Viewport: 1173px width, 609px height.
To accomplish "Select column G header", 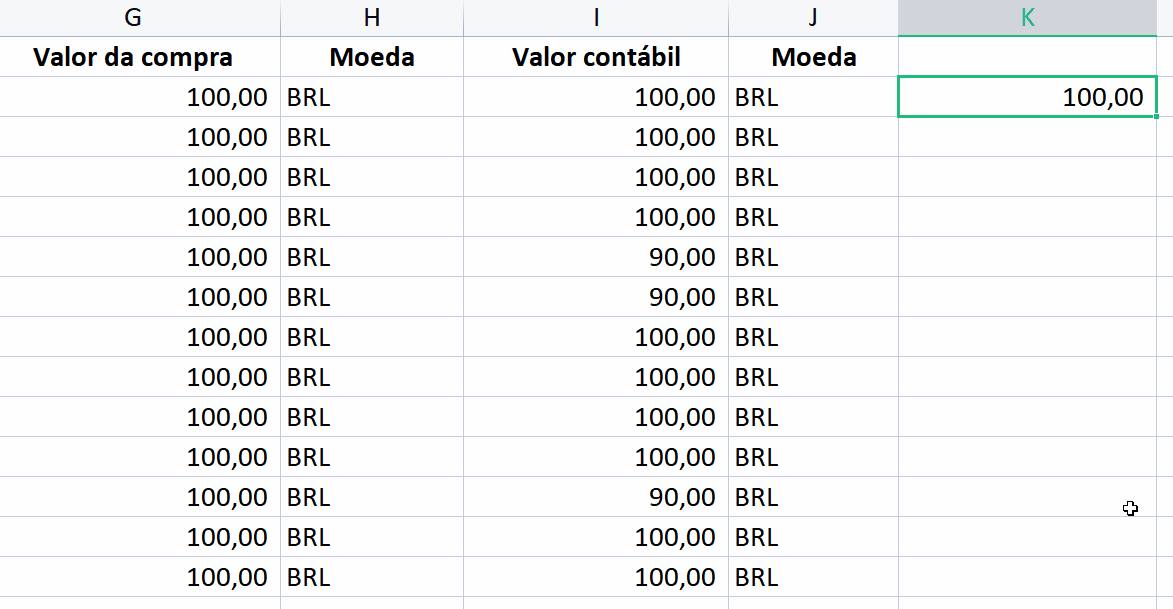I will pos(133,17).
